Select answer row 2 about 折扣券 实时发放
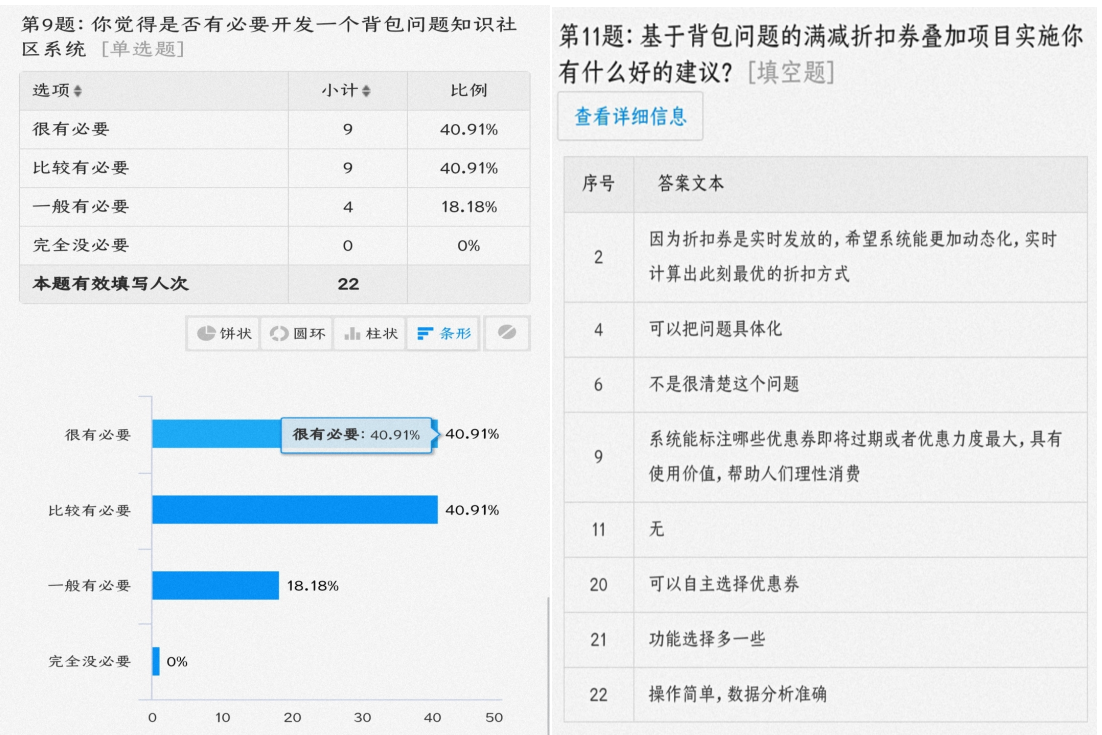This screenshot has height=735, width=1102. tap(848, 257)
